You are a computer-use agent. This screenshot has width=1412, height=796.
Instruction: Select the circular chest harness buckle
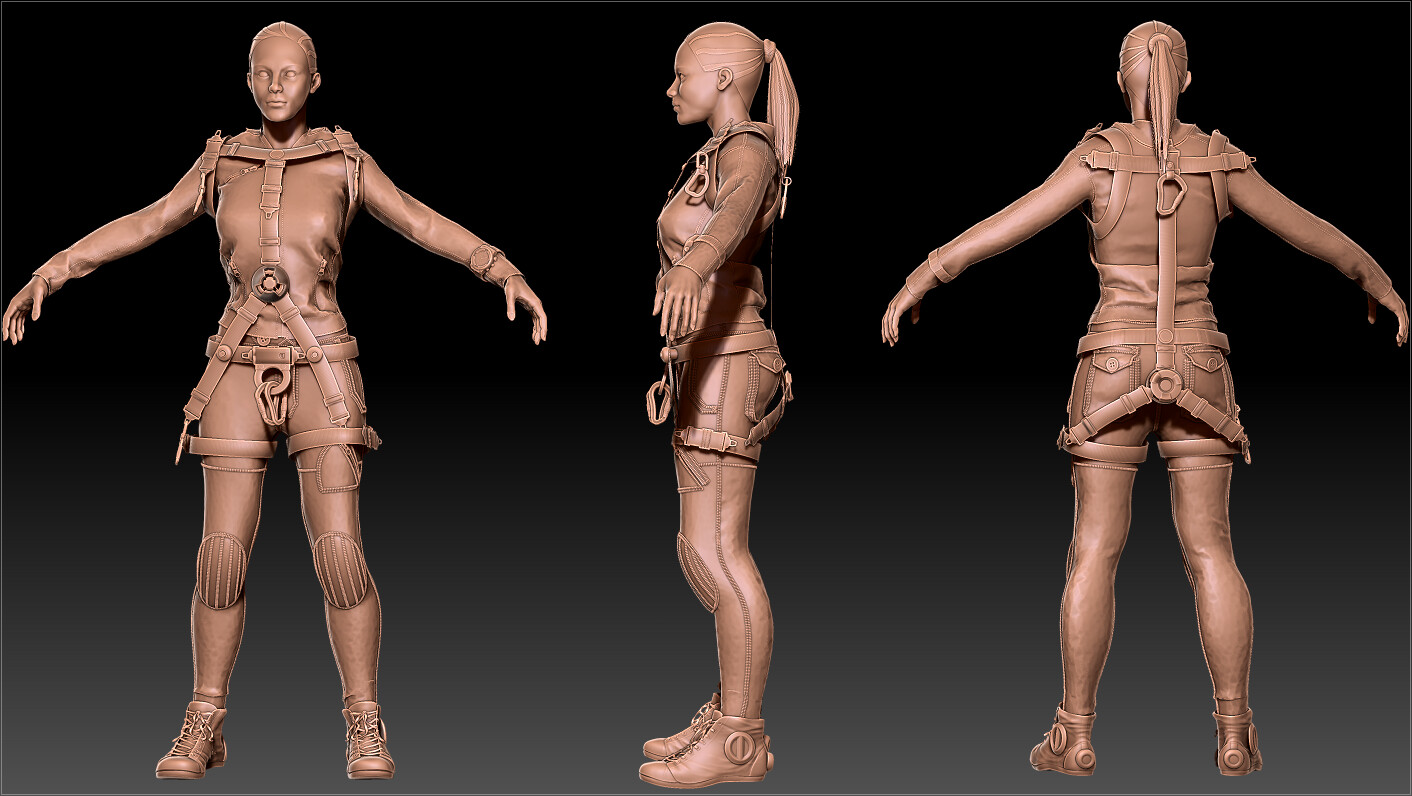270,283
